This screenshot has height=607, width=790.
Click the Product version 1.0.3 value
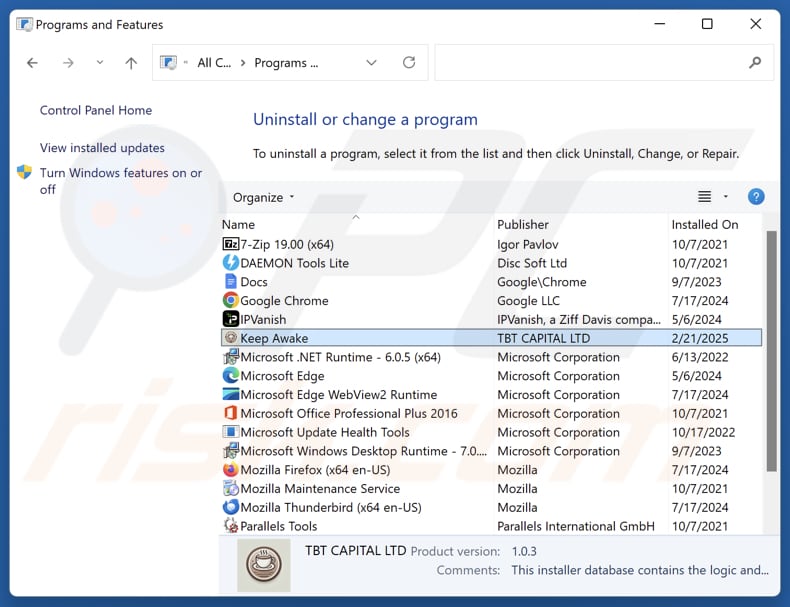pyautogui.click(x=524, y=551)
